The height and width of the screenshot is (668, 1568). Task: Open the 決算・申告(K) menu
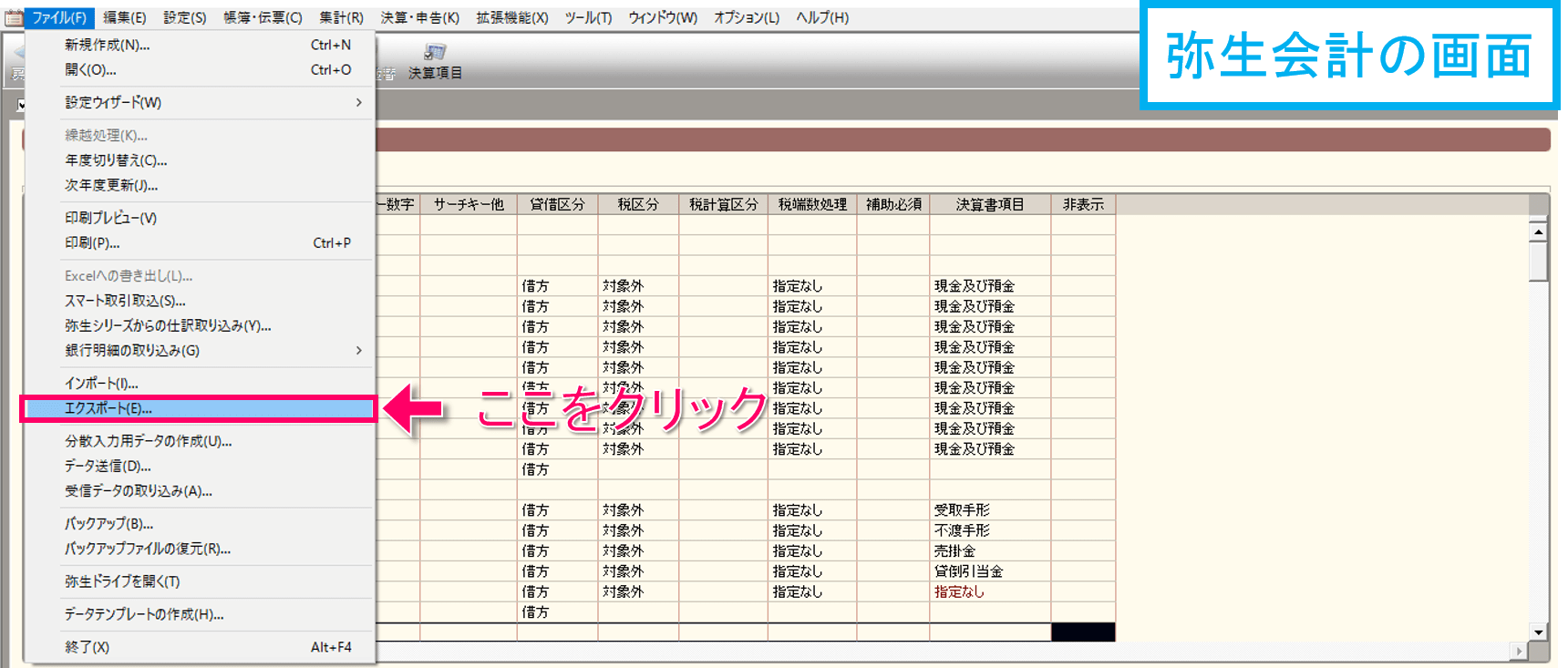tap(420, 17)
